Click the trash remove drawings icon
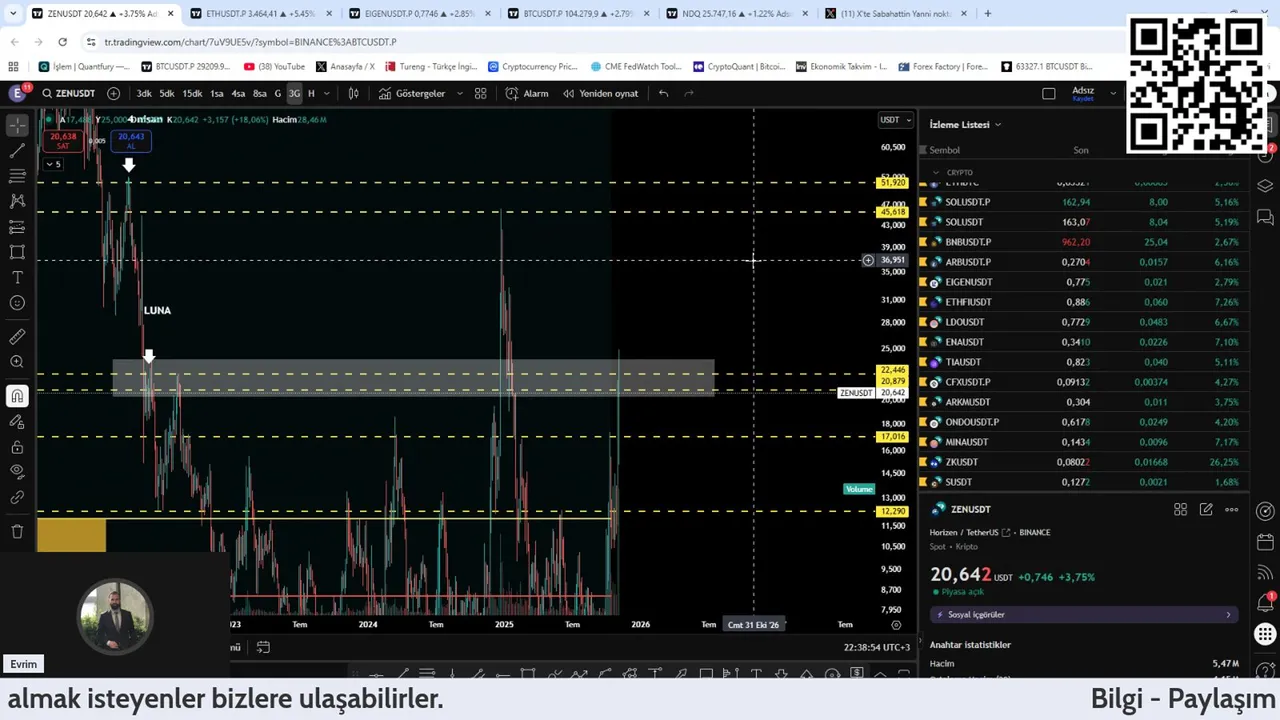The image size is (1280, 720). tap(17, 531)
